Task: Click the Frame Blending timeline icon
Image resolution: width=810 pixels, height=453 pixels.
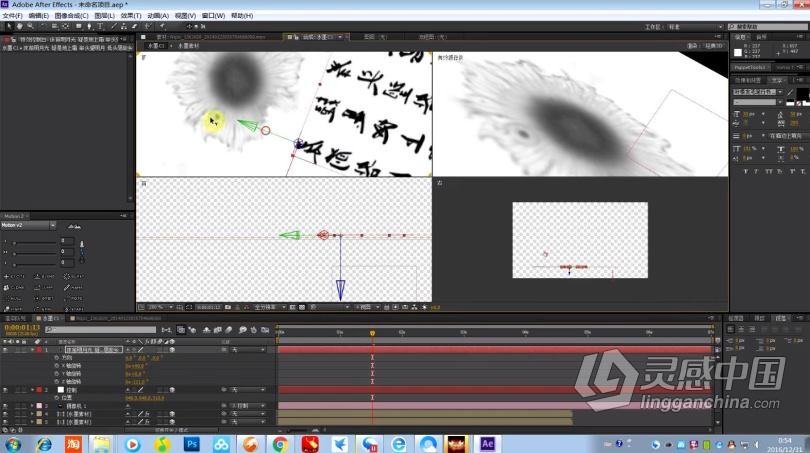Action: (x=217, y=330)
